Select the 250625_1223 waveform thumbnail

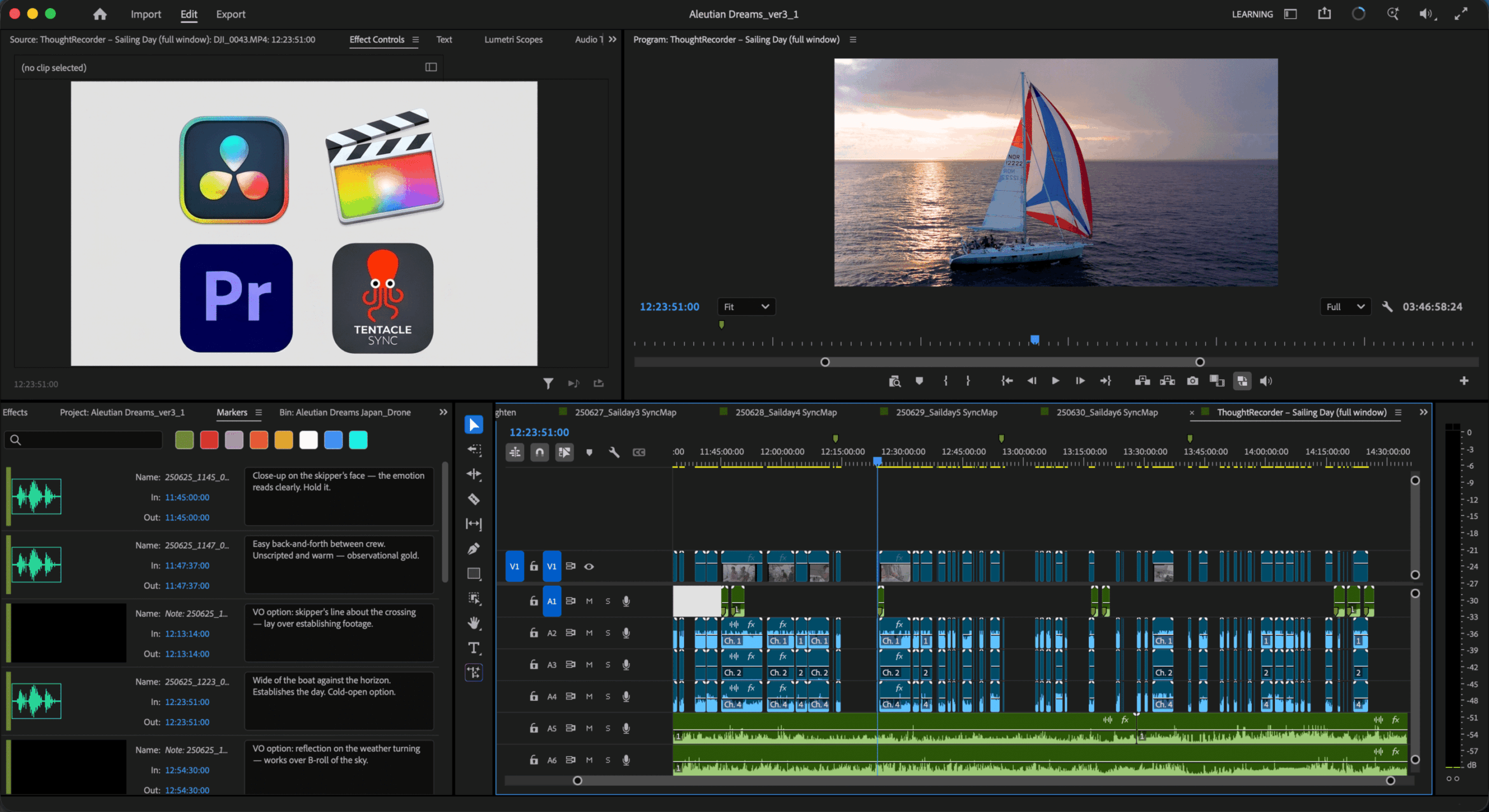tap(36, 701)
